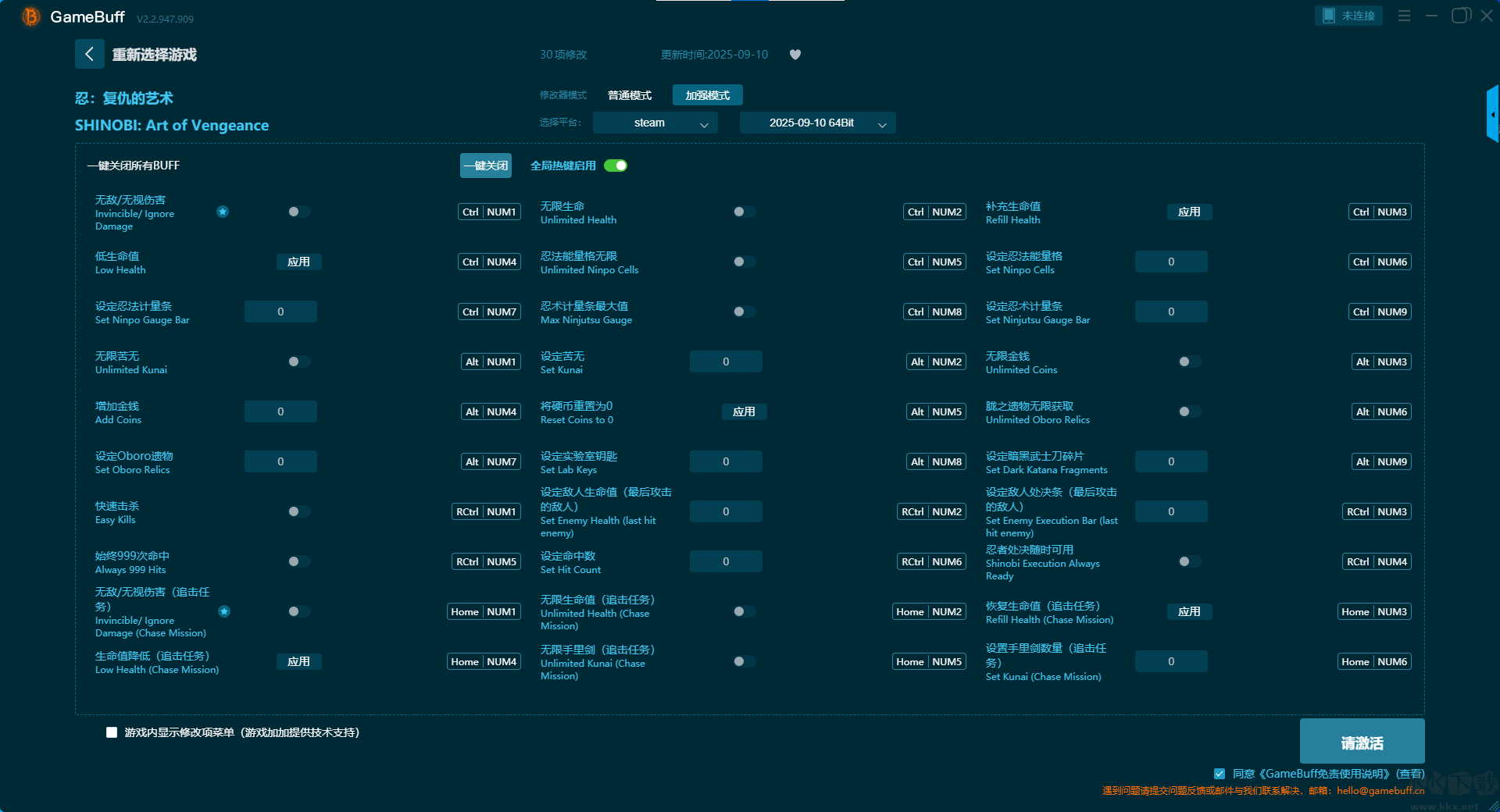The width and height of the screenshot is (1500, 812).
Task: Click the Alt NUM5 hotkey for Reset Coins
Action: coord(936,411)
